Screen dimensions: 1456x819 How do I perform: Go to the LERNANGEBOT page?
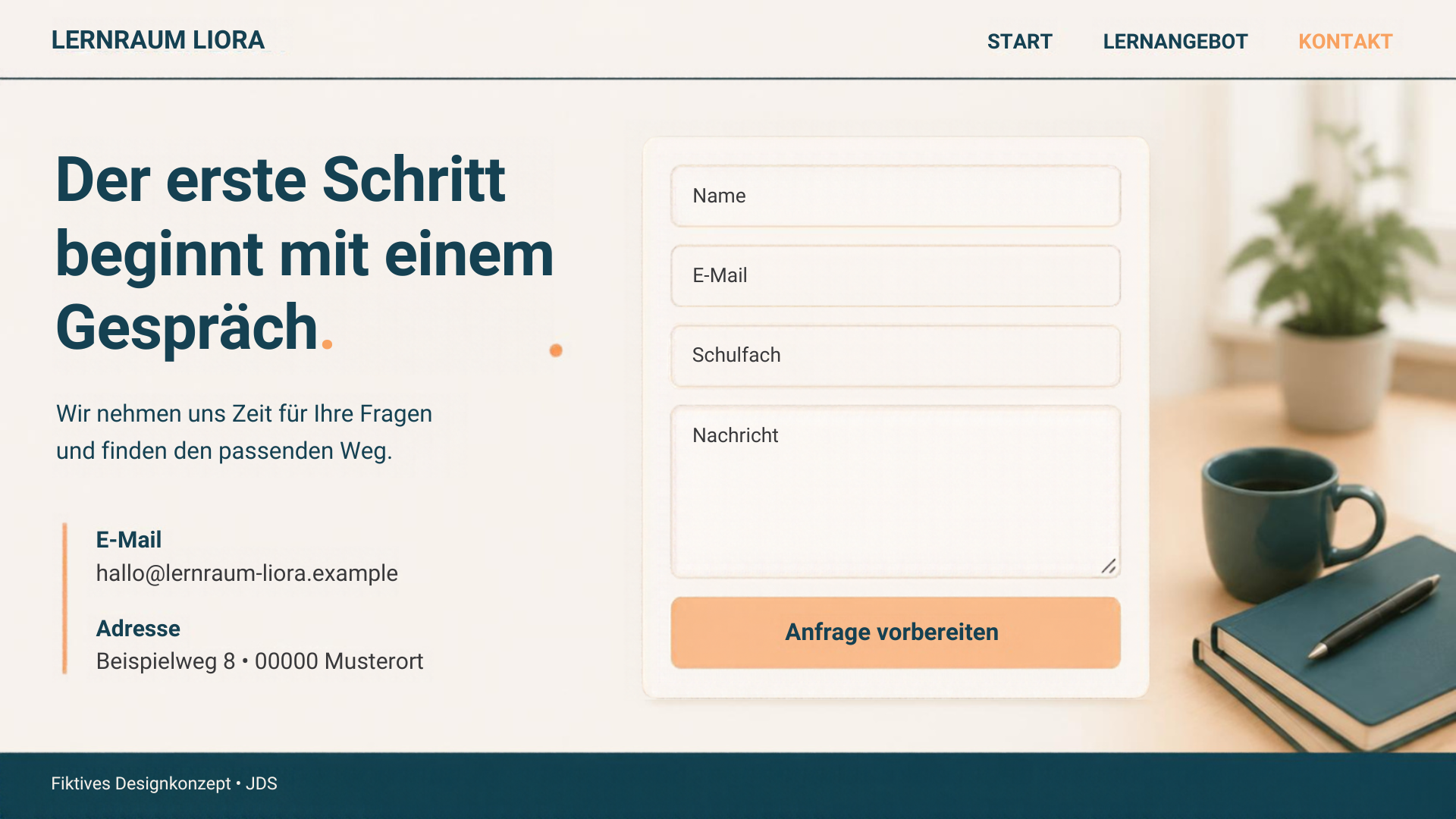1175,42
